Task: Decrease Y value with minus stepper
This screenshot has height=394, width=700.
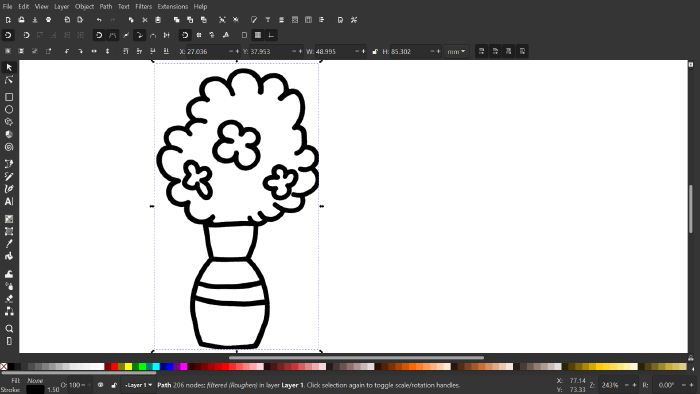Action: pyautogui.click(x=294, y=52)
